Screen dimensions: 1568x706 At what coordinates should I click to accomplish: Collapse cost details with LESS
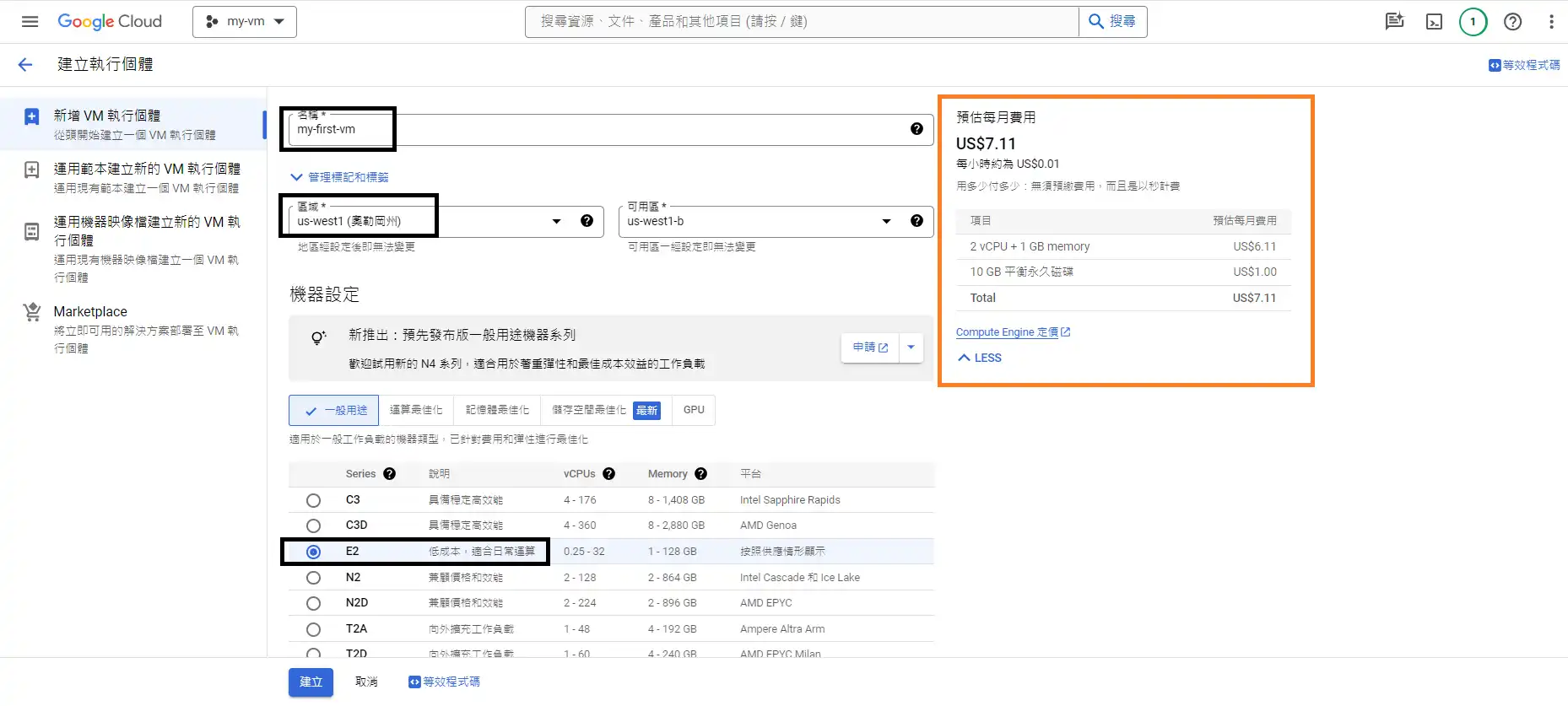tap(980, 358)
